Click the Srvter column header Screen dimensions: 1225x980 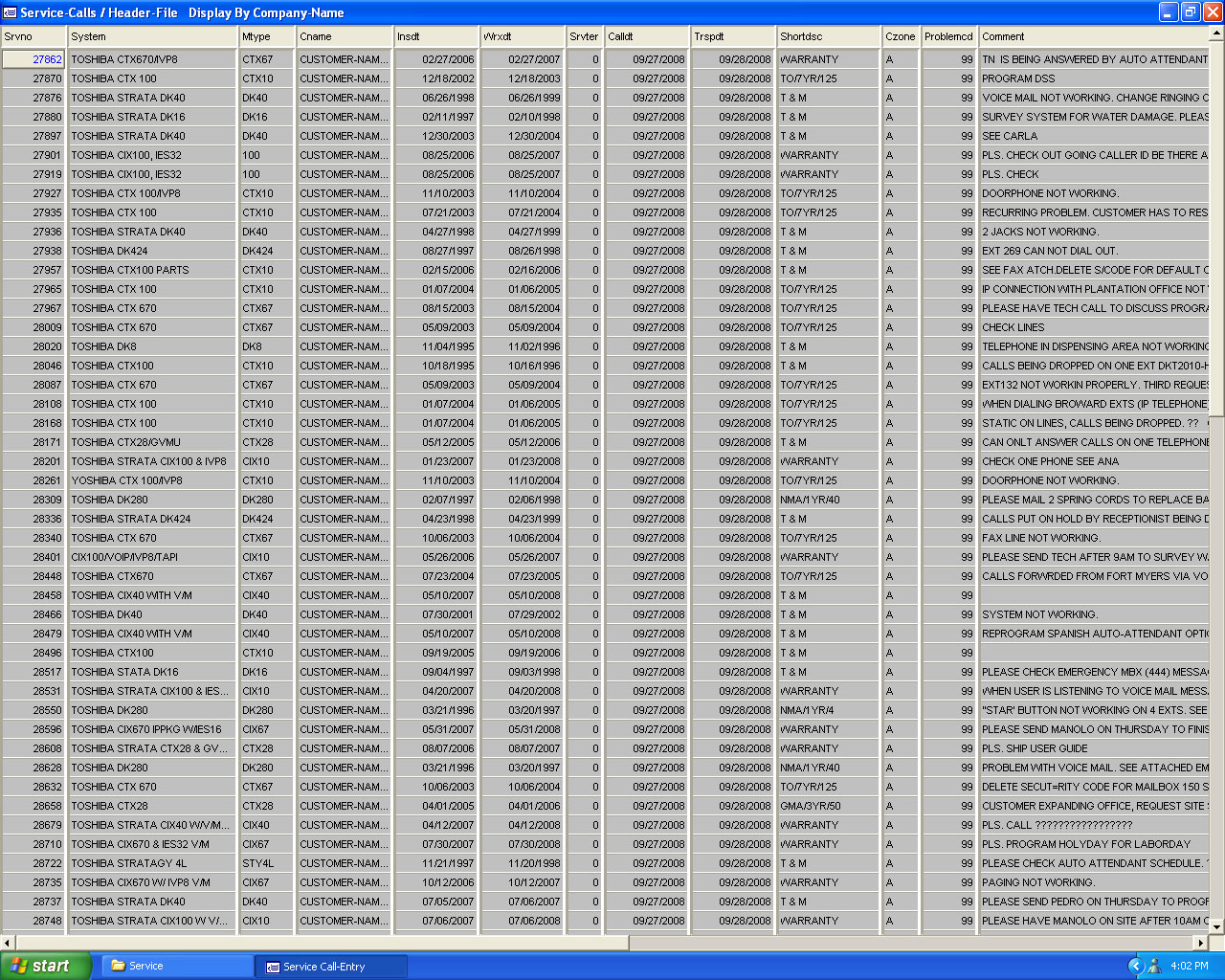(585, 36)
